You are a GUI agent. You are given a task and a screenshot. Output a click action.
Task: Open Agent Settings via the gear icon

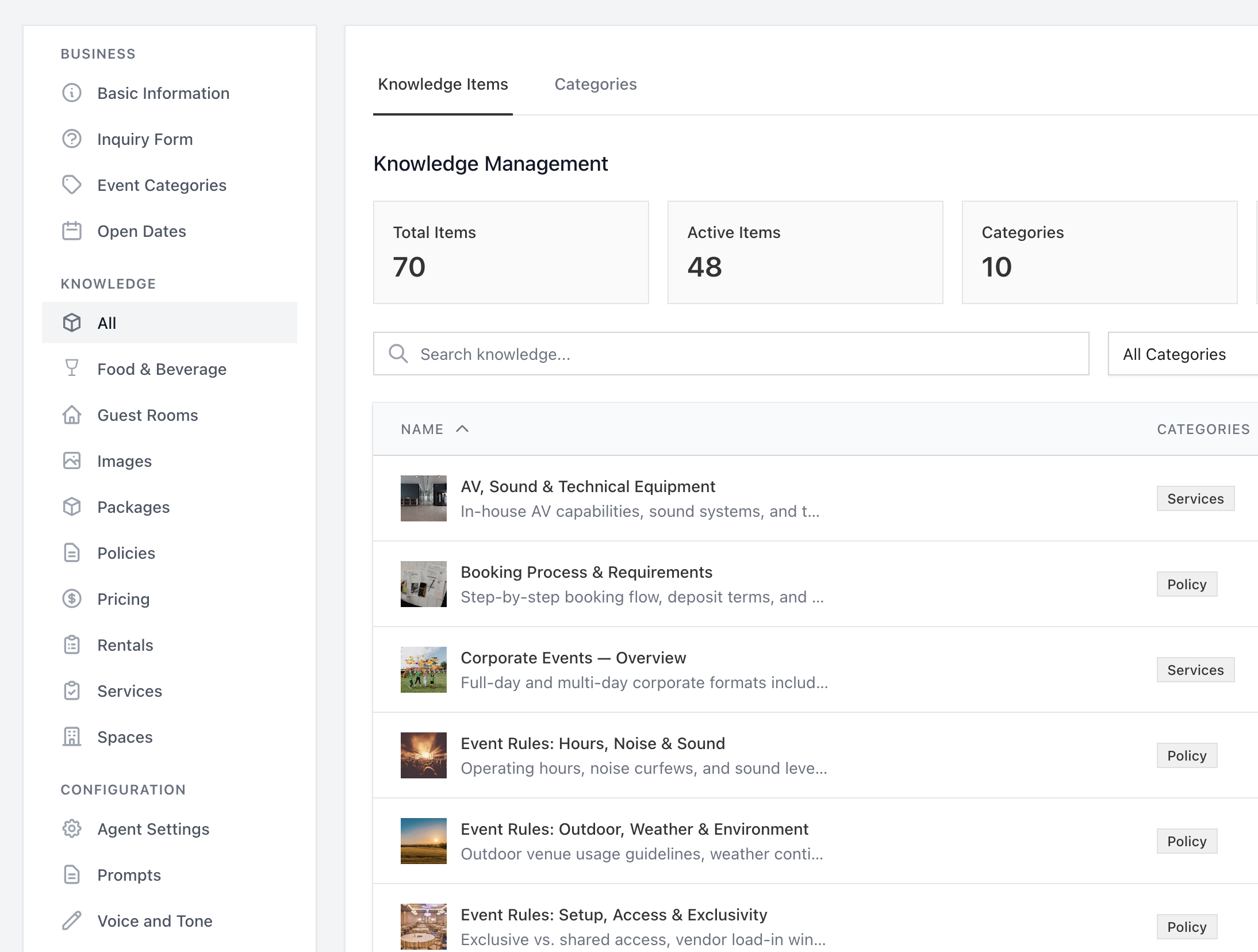click(71, 828)
